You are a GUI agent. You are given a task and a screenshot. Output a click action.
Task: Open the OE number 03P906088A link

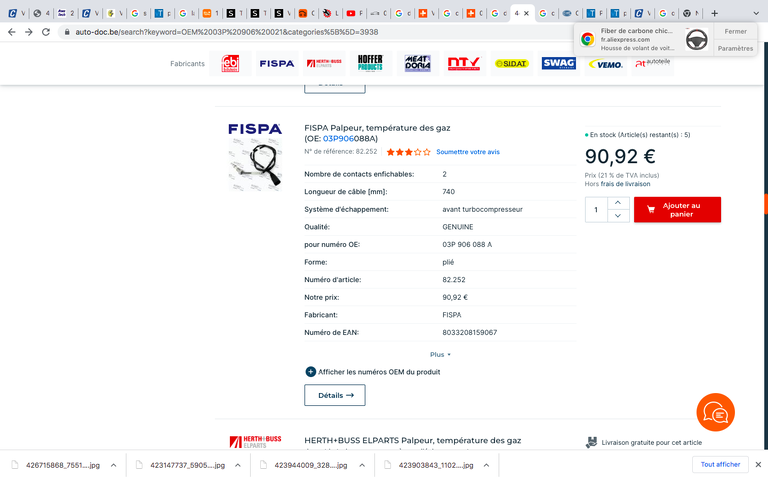pos(350,139)
